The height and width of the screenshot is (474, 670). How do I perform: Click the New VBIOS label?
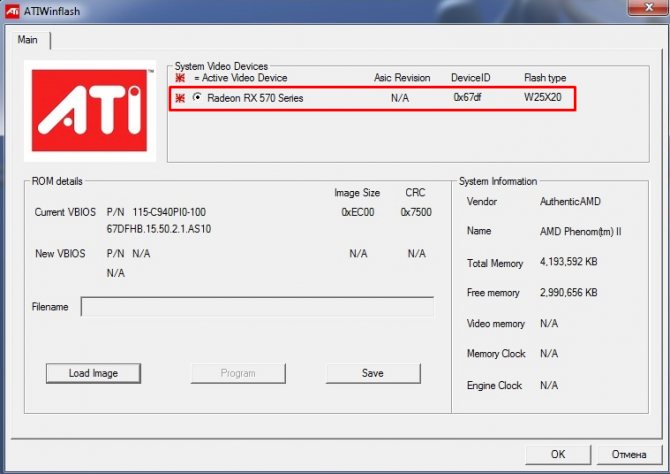point(60,253)
